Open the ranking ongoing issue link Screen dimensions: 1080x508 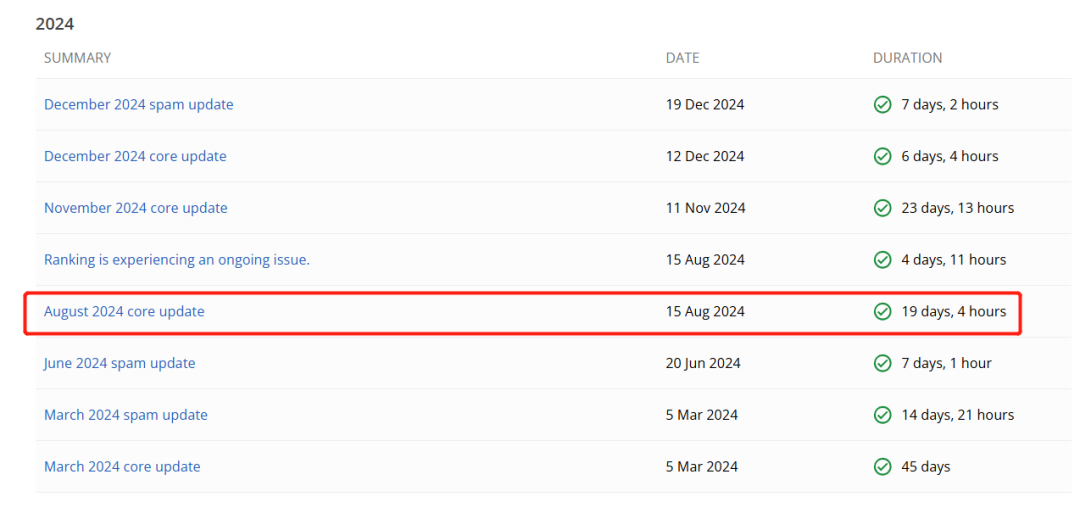click(177, 260)
